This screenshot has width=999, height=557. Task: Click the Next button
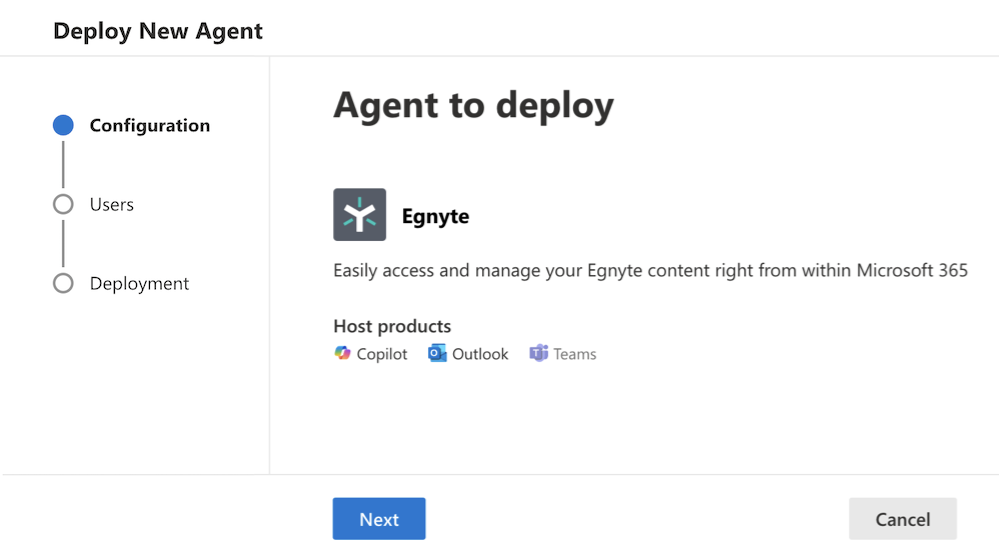click(379, 519)
